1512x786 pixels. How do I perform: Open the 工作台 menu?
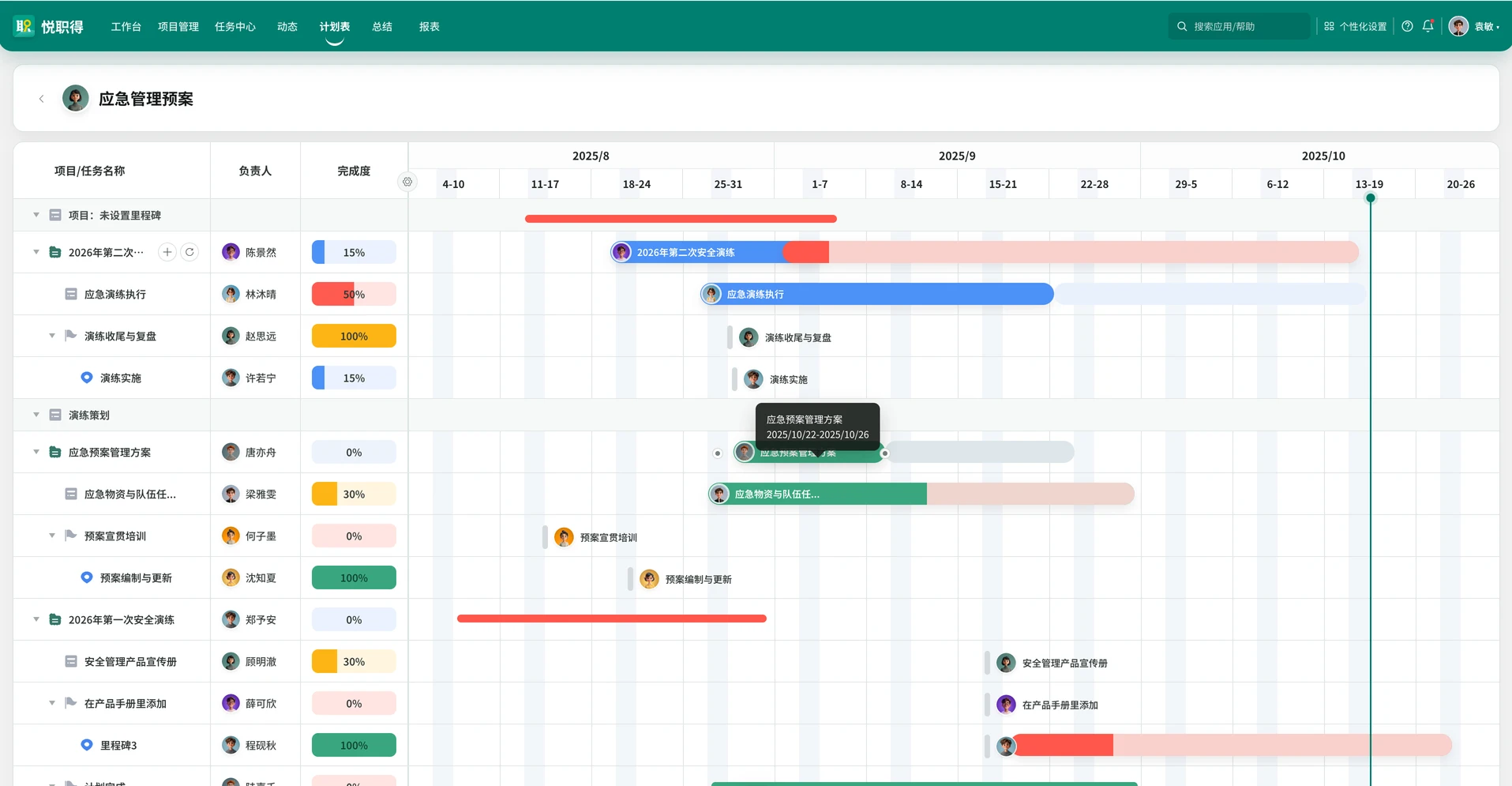(126, 26)
